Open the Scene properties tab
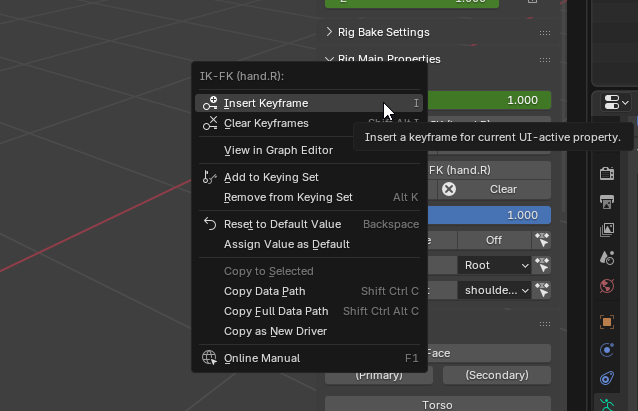The width and height of the screenshot is (638, 411). pyautogui.click(x=606, y=258)
